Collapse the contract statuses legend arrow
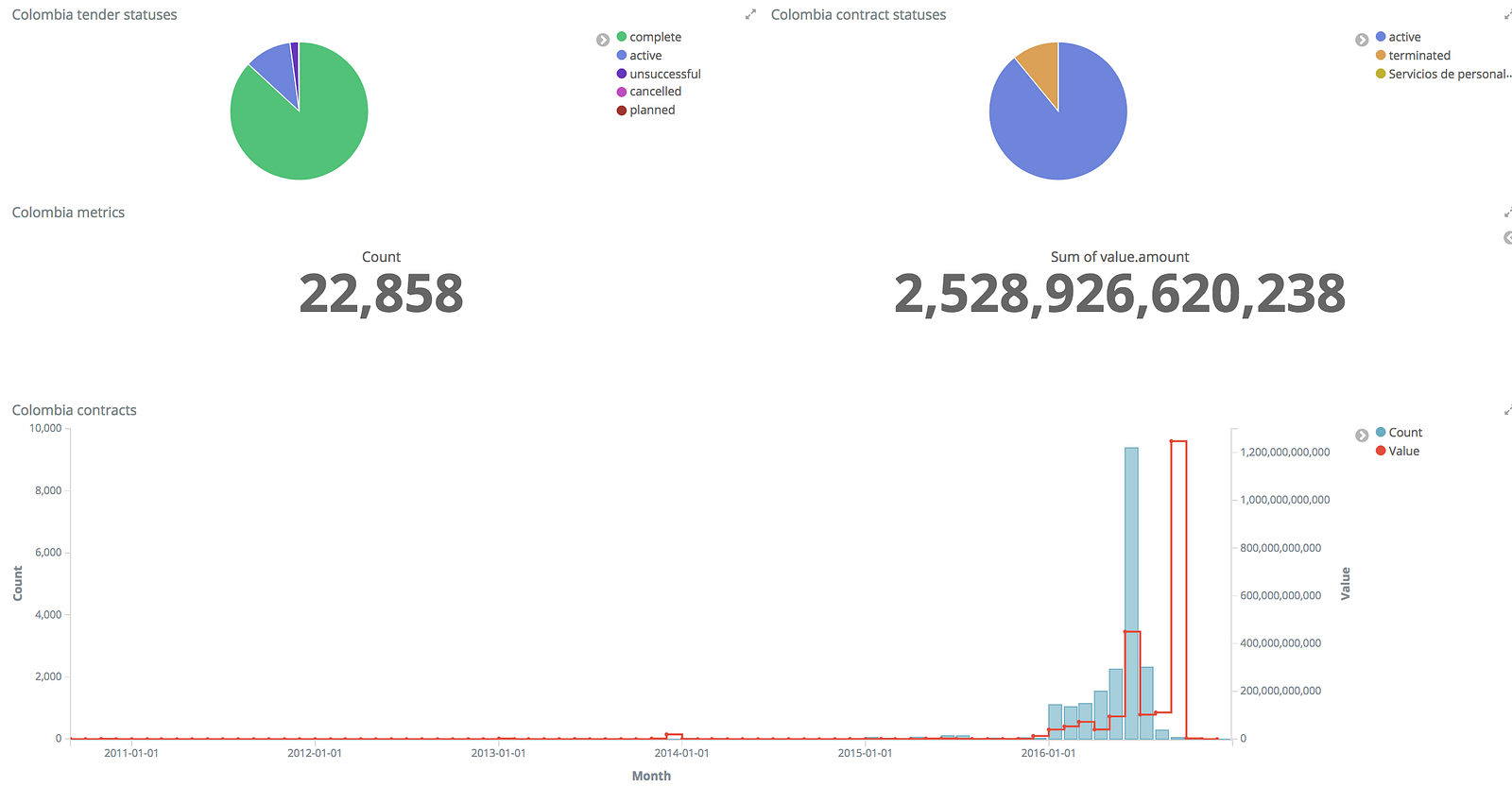The height and width of the screenshot is (787, 1512). tap(1362, 40)
